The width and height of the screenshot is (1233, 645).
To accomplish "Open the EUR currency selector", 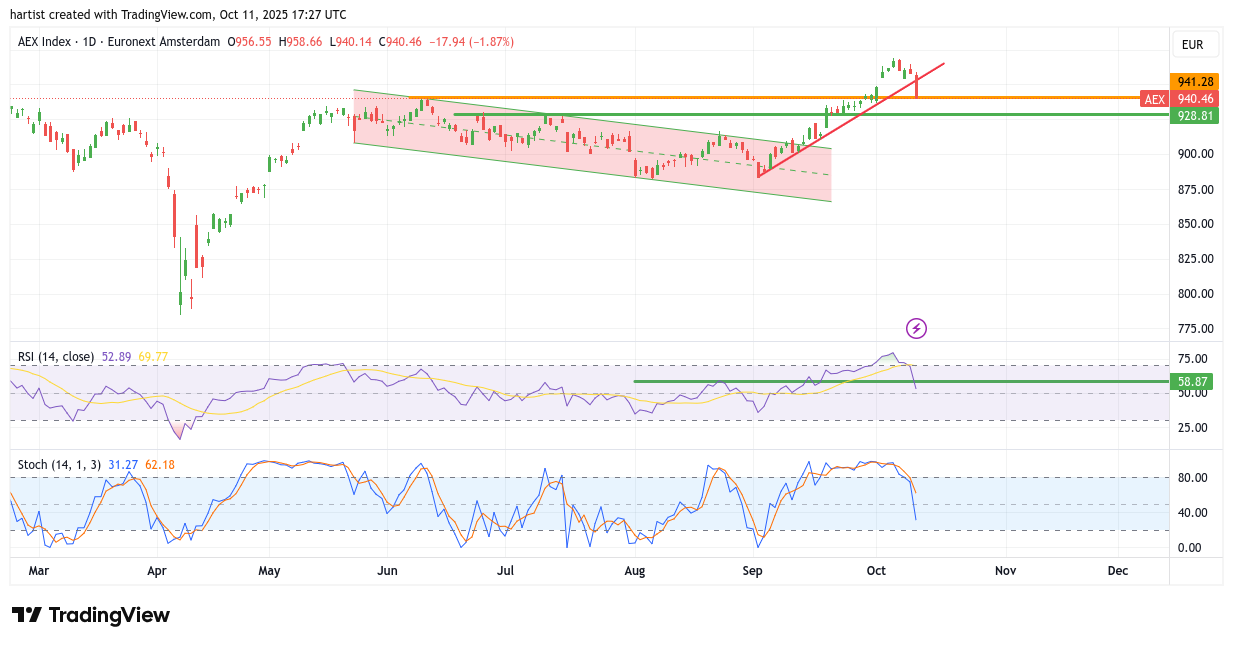I will click(1192, 45).
